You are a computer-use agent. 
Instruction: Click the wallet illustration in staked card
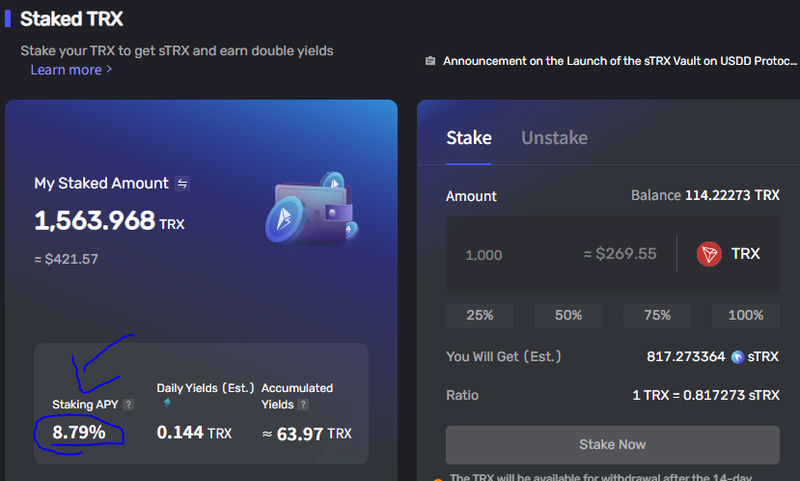click(x=312, y=208)
